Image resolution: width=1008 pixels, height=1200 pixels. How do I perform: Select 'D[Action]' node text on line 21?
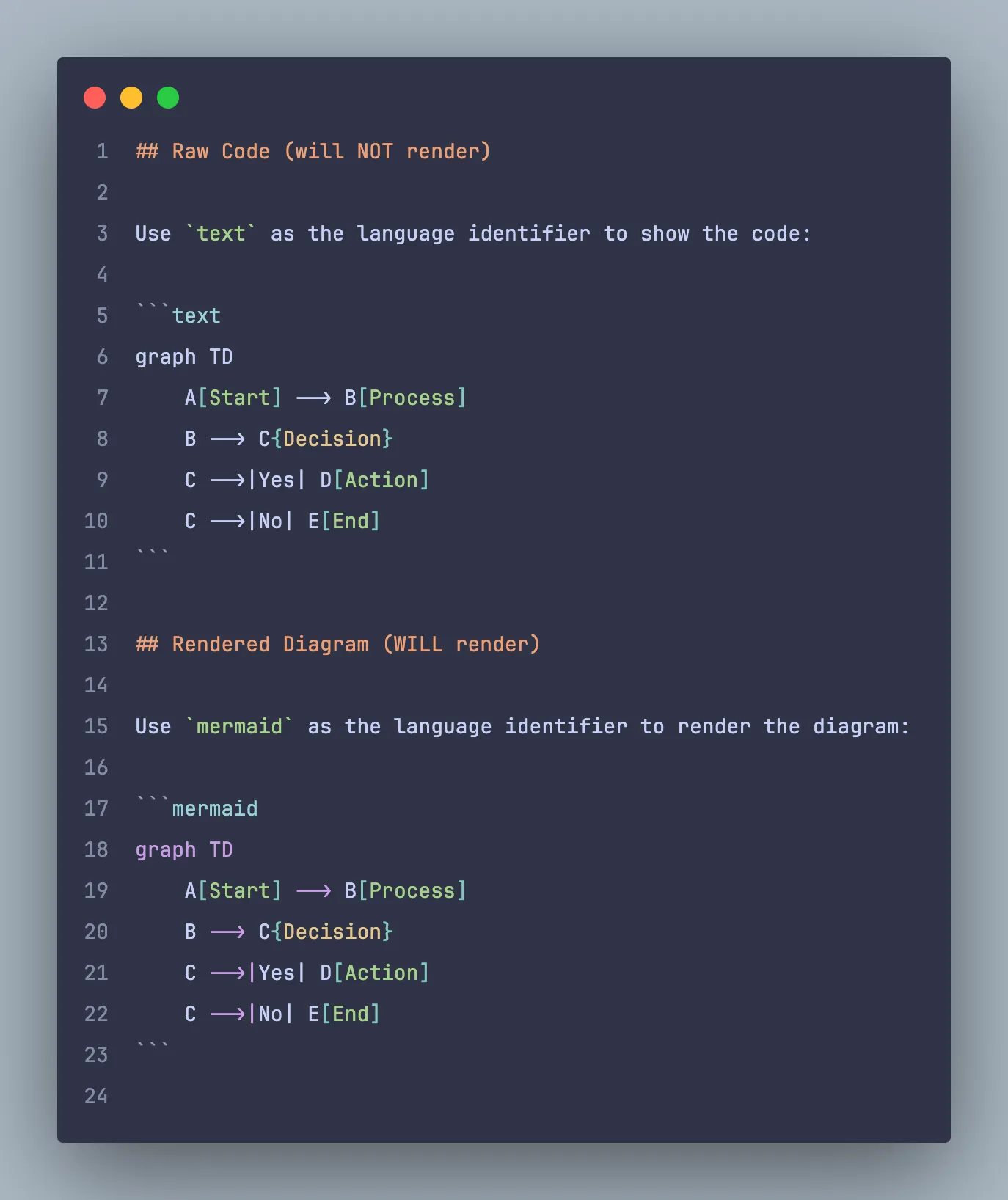pyautogui.click(x=375, y=973)
